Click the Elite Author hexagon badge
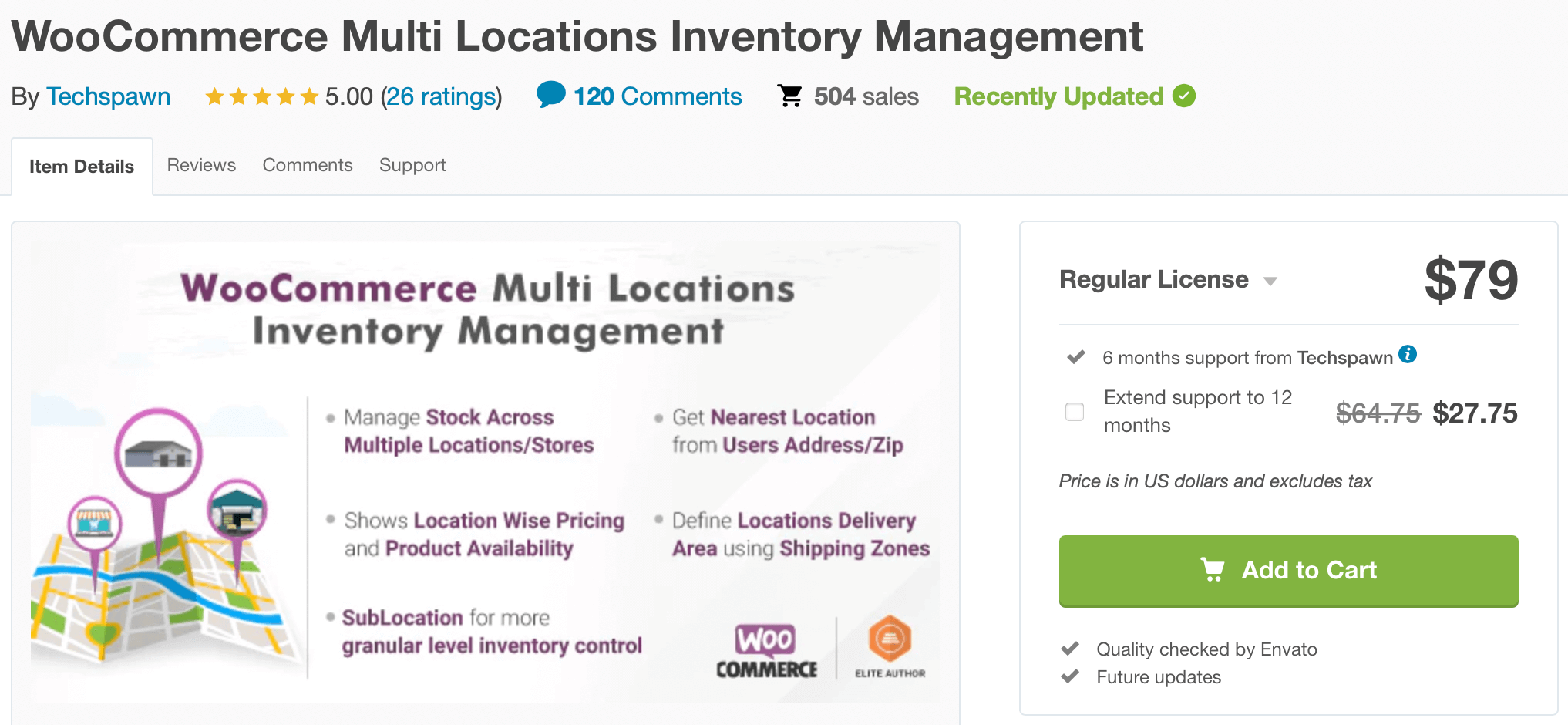Screen dimensions: 1568x725 (890, 639)
